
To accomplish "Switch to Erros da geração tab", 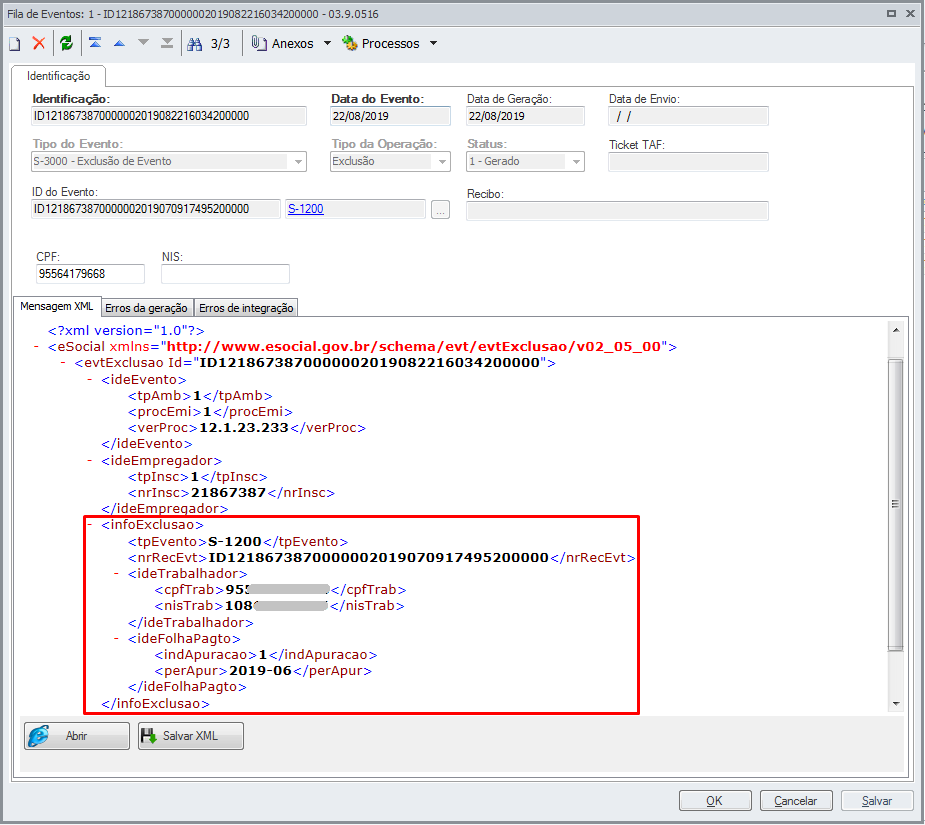I will point(146,307).
